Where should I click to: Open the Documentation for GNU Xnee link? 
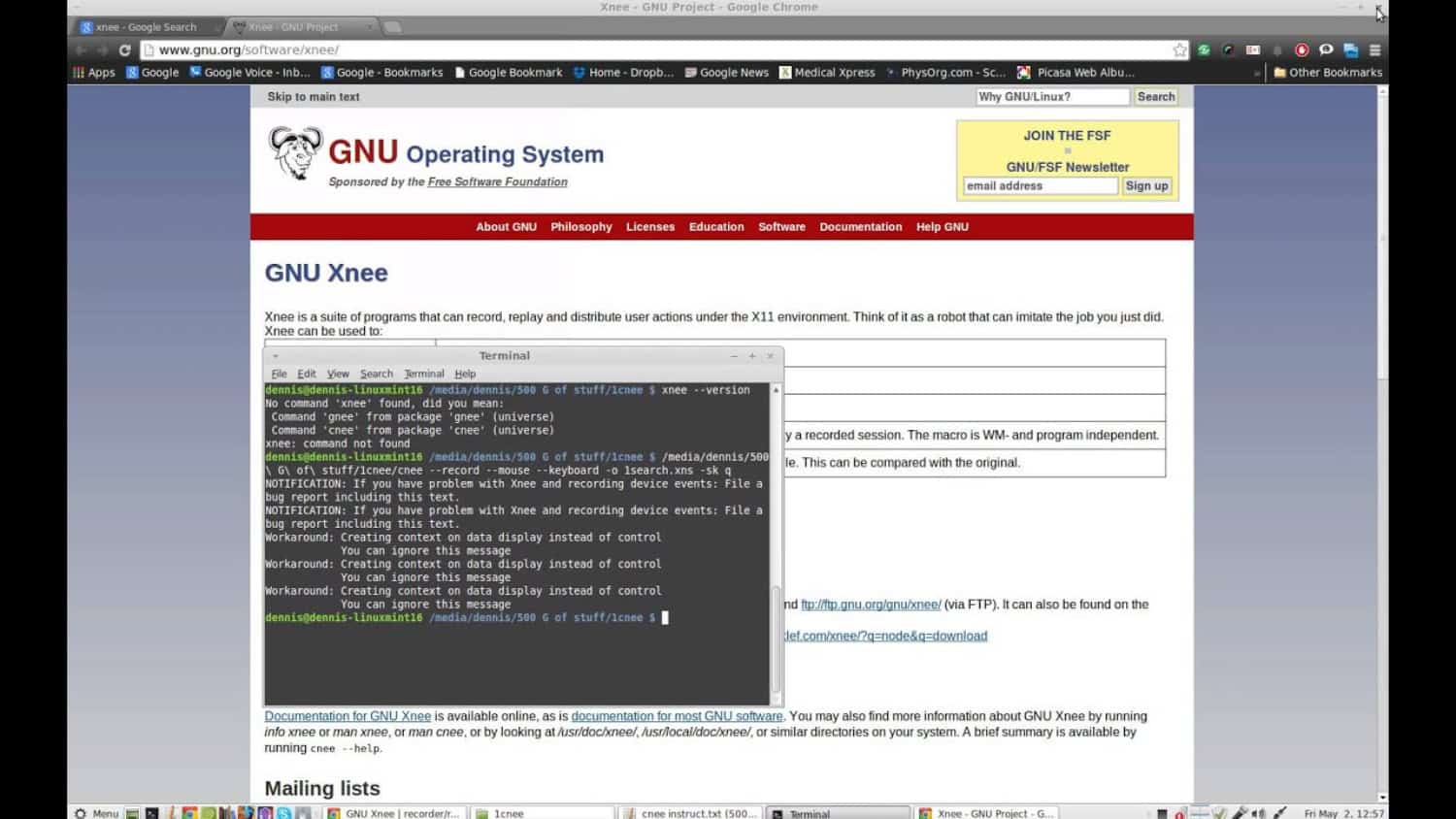(x=347, y=716)
